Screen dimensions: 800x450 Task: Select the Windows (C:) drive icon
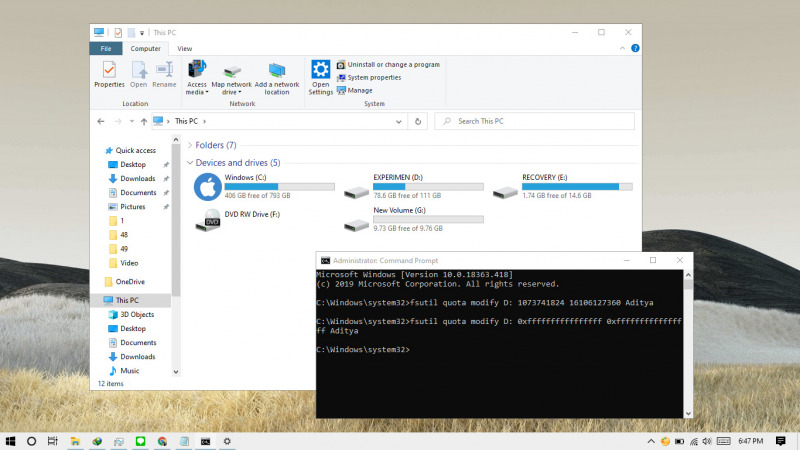click(208, 187)
